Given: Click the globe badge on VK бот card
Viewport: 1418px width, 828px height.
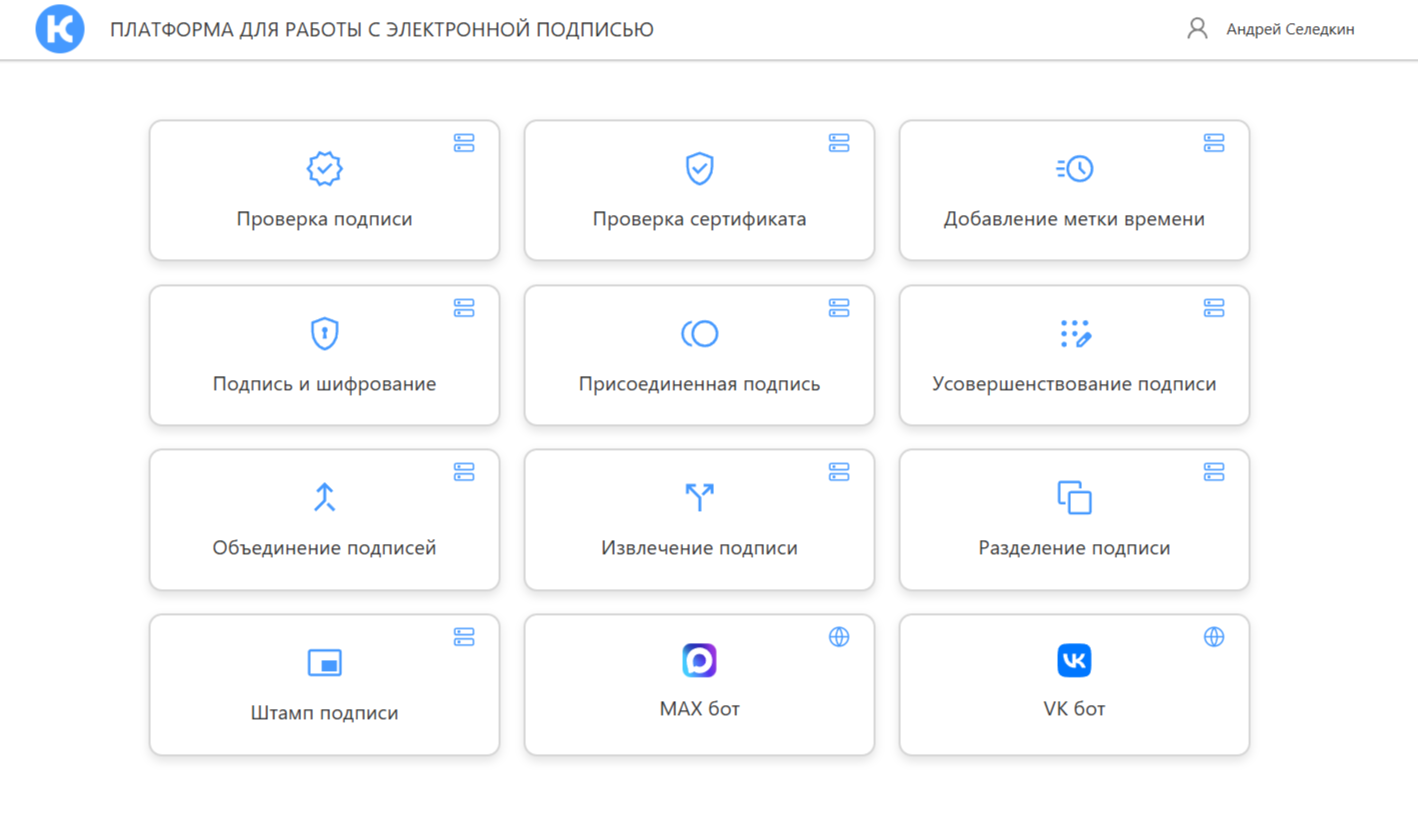Looking at the screenshot, I should pyautogui.click(x=1215, y=634).
